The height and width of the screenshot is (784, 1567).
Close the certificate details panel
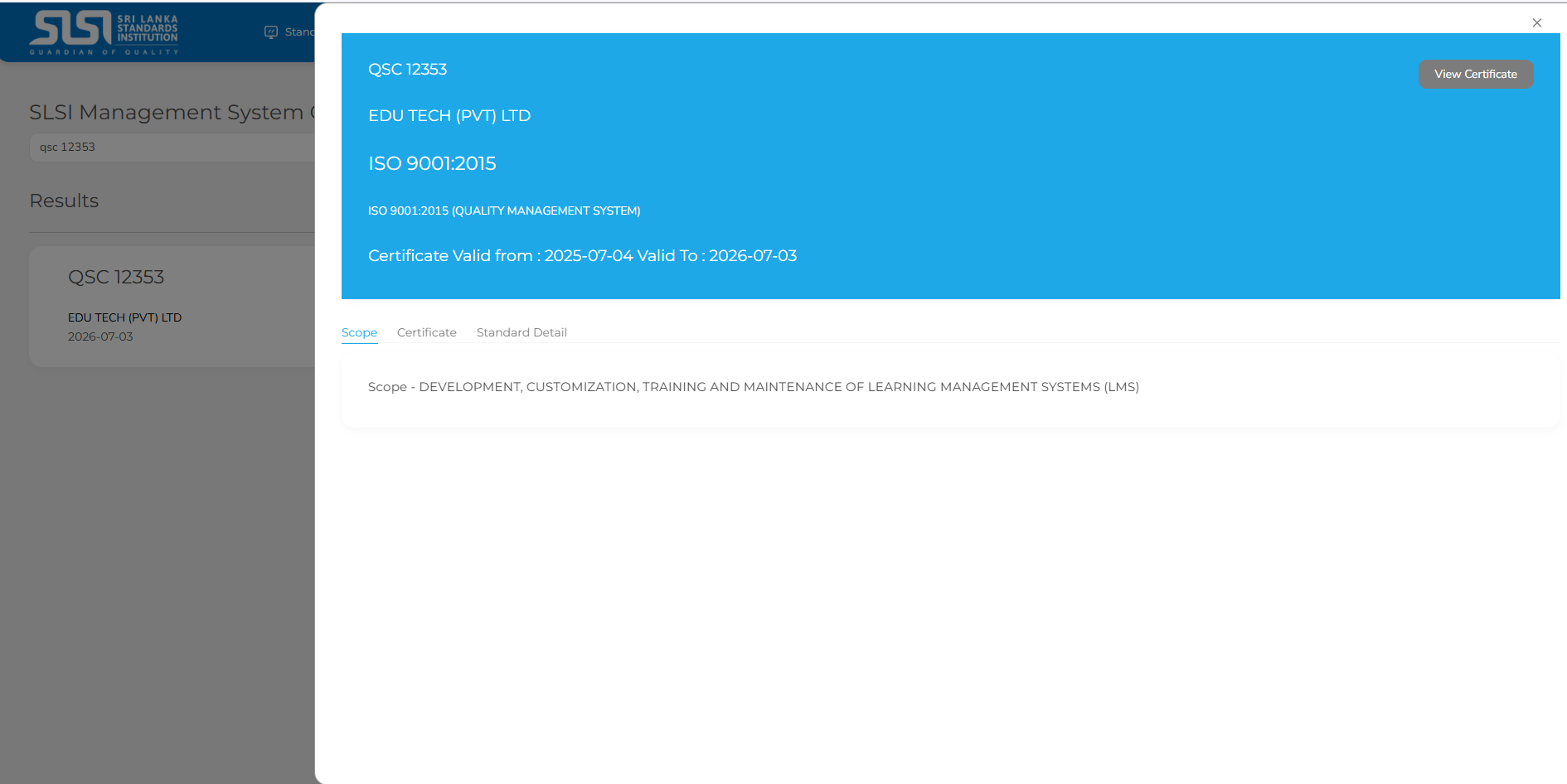[1536, 23]
